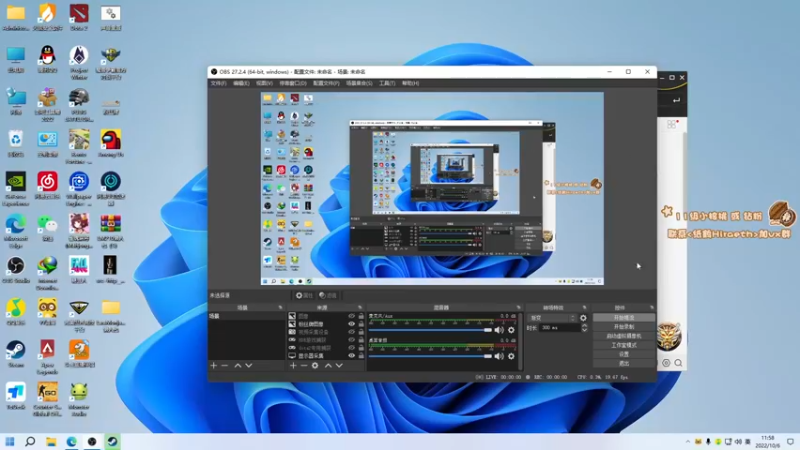This screenshot has width=800, height=450.
Task: Open the WeChat desktop shortcut
Action: [47, 228]
